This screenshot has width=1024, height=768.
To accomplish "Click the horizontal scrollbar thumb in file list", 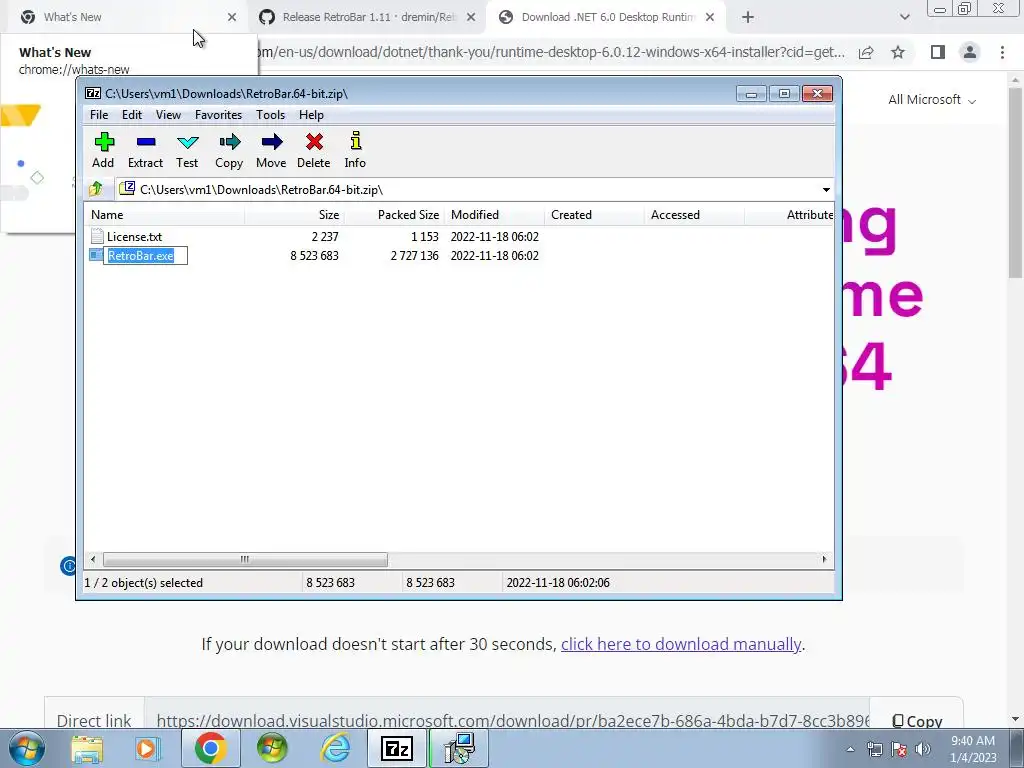I will pos(245,560).
